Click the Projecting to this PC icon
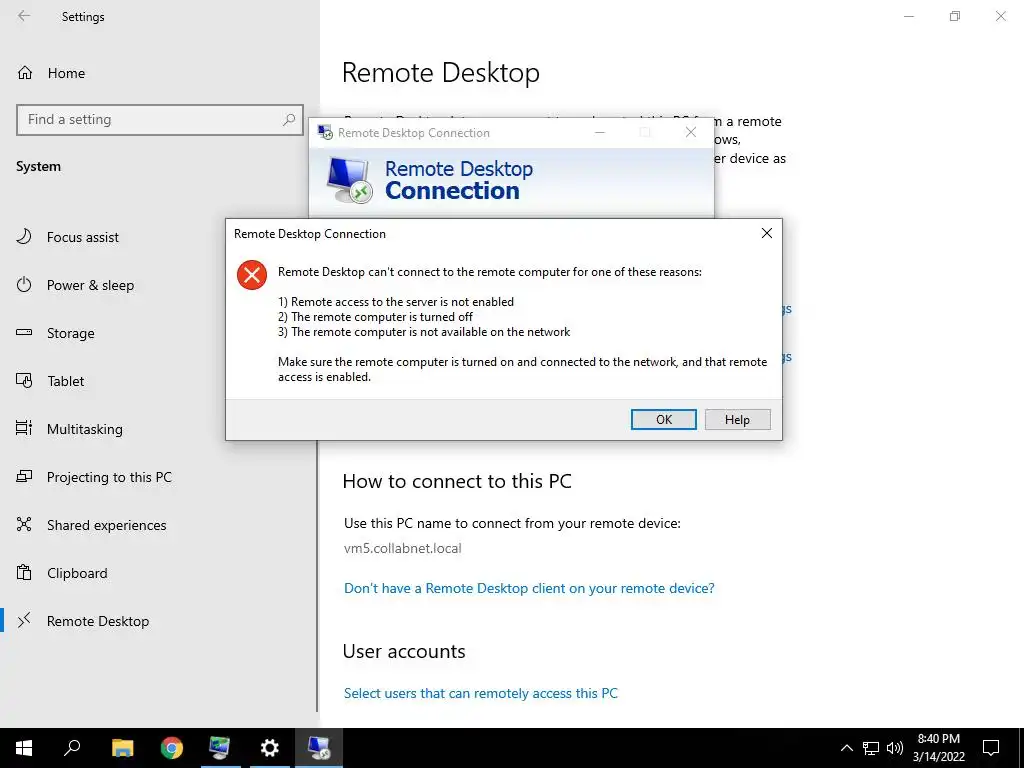 point(24,476)
